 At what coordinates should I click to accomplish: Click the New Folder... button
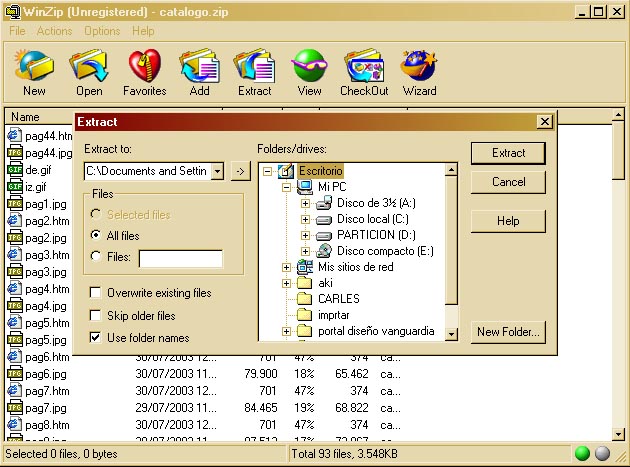click(x=508, y=332)
